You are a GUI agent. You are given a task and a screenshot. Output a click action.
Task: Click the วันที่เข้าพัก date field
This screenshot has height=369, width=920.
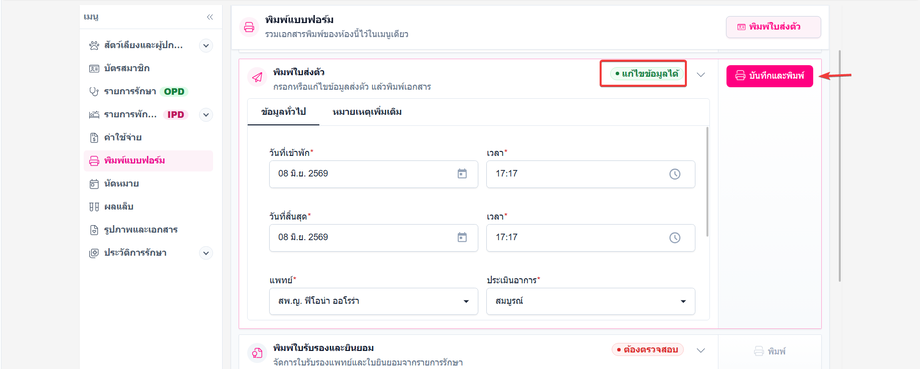[x=374, y=174]
